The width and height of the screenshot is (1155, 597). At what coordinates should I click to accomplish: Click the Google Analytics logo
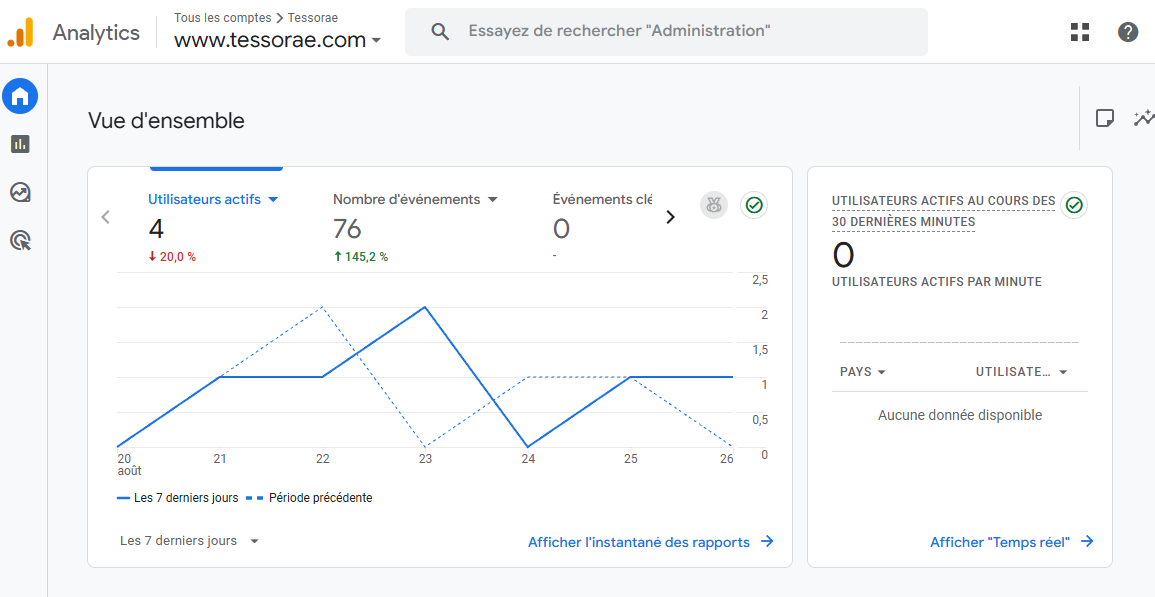click(x=21, y=32)
